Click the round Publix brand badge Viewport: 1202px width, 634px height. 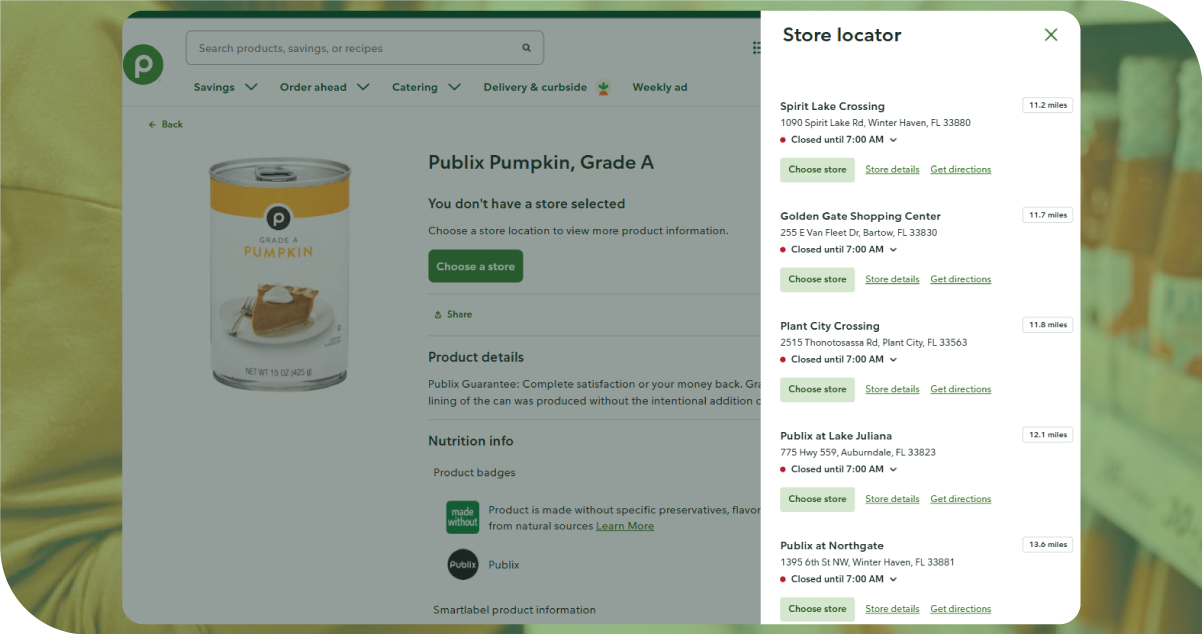(462, 565)
